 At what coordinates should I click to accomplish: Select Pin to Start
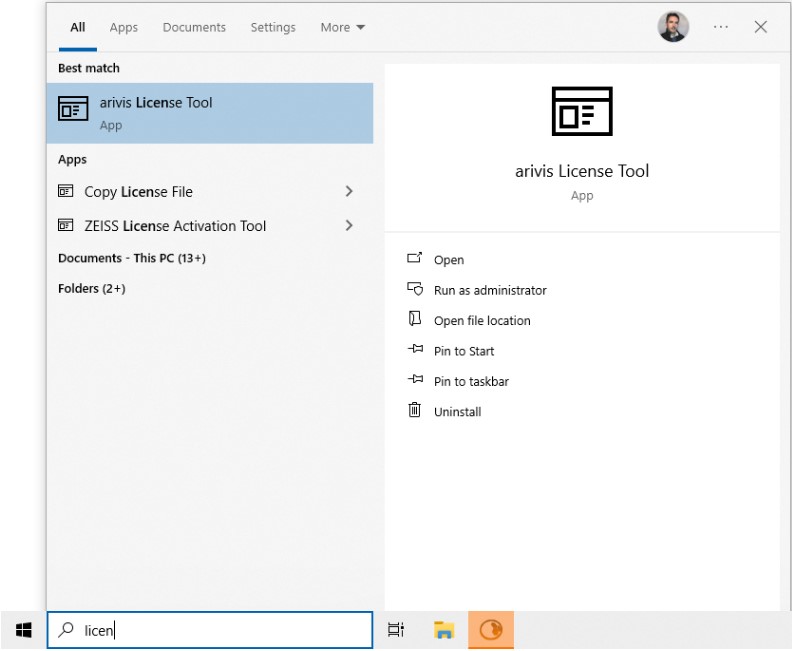(464, 351)
